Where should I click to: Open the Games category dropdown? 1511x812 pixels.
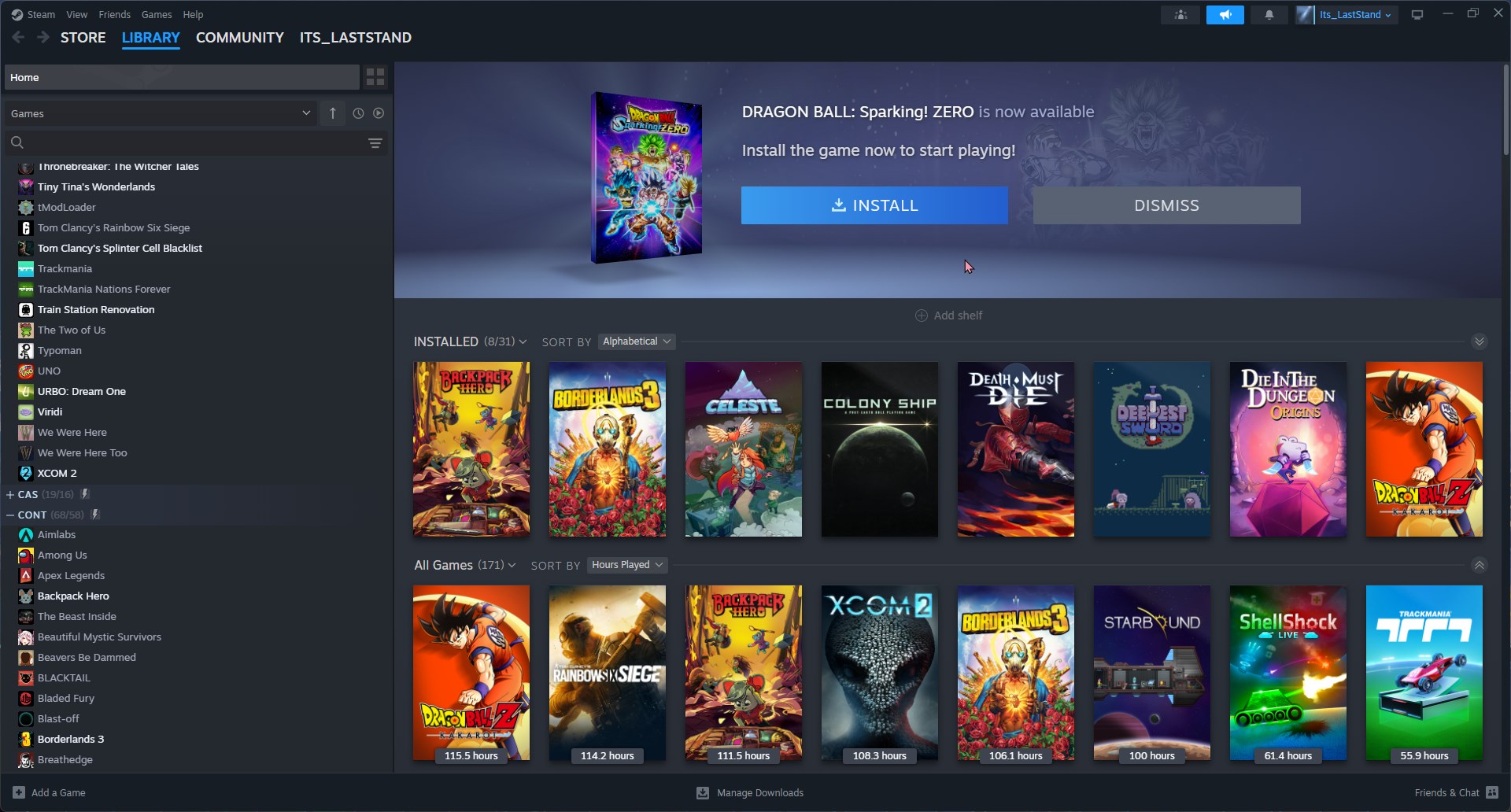point(161,113)
